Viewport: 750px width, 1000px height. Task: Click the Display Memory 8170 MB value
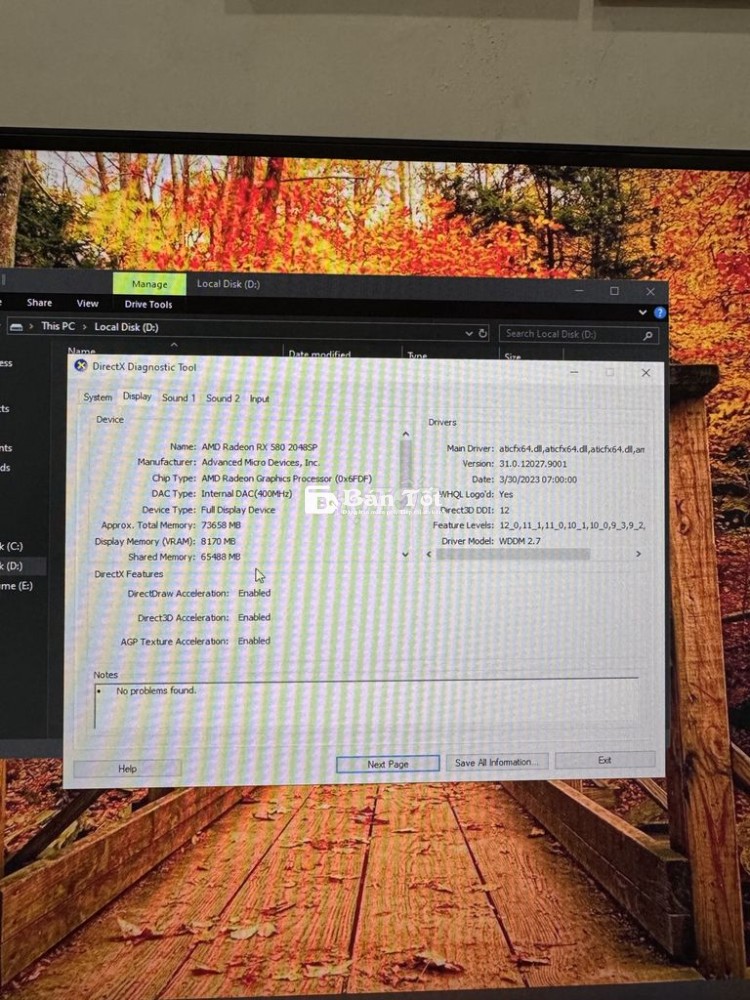tap(218, 541)
